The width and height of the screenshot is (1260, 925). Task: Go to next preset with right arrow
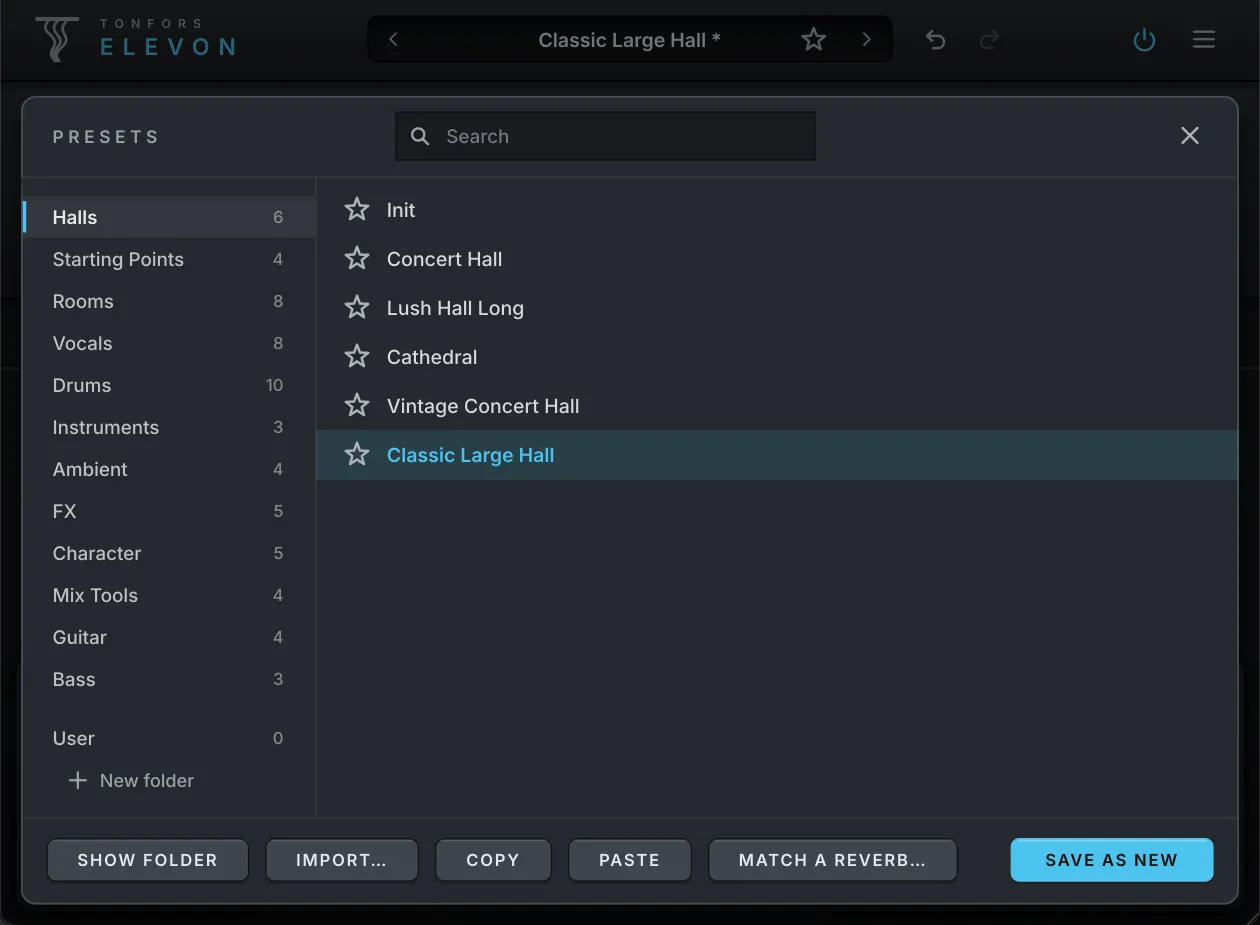point(867,40)
